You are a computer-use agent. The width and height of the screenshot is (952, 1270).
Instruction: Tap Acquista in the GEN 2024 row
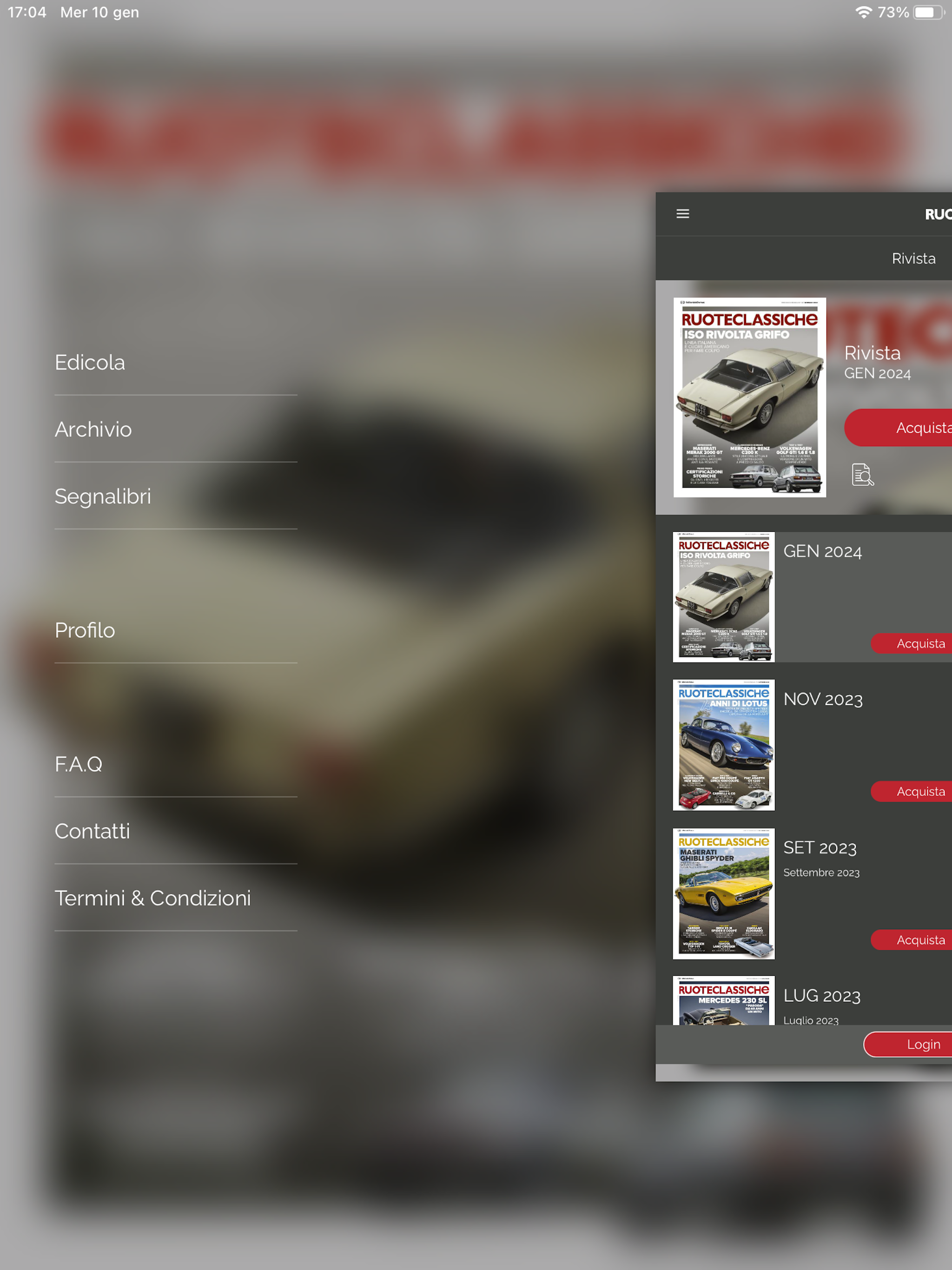pos(912,644)
